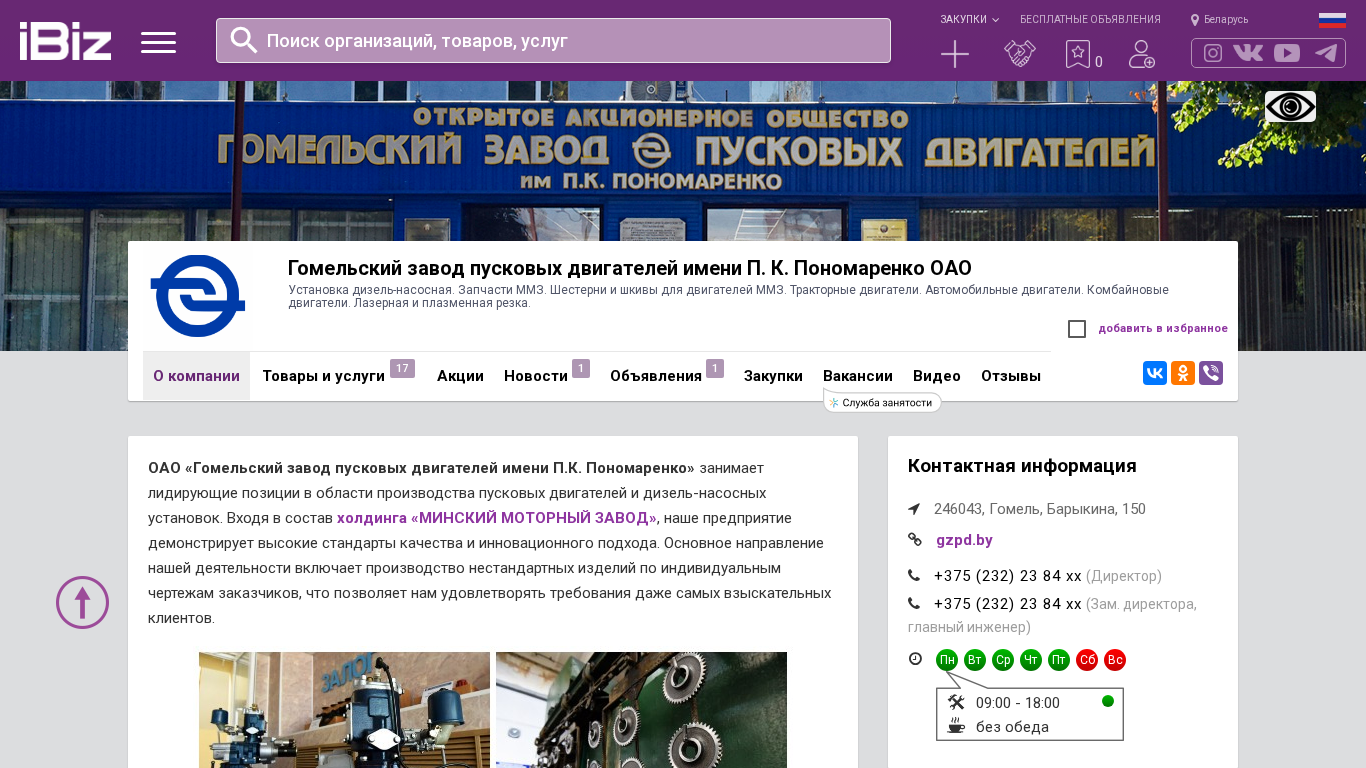This screenshot has height=768, width=1366.
Task: Open favorites bookmark star icon
Action: click(x=1078, y=54)
